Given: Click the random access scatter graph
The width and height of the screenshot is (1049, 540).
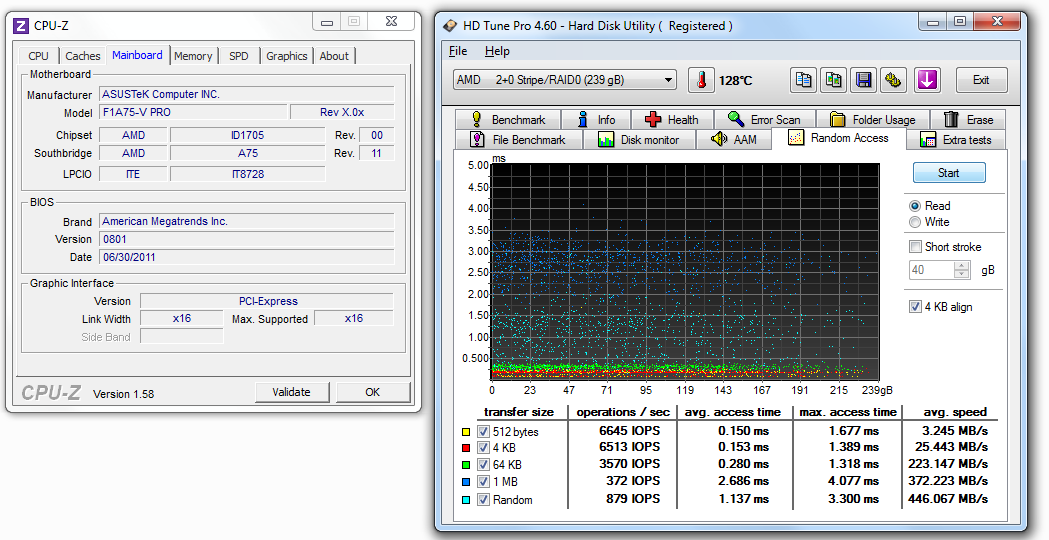Looking at the screenshot, I should (685, 272).
